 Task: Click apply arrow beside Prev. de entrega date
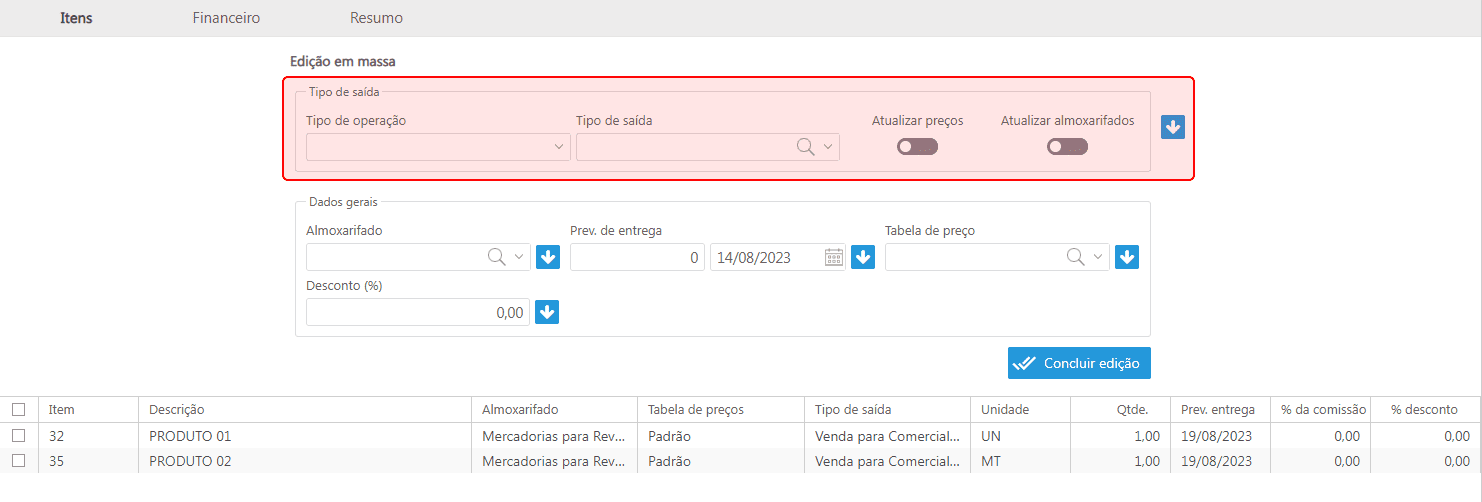[x=863, y=257]
